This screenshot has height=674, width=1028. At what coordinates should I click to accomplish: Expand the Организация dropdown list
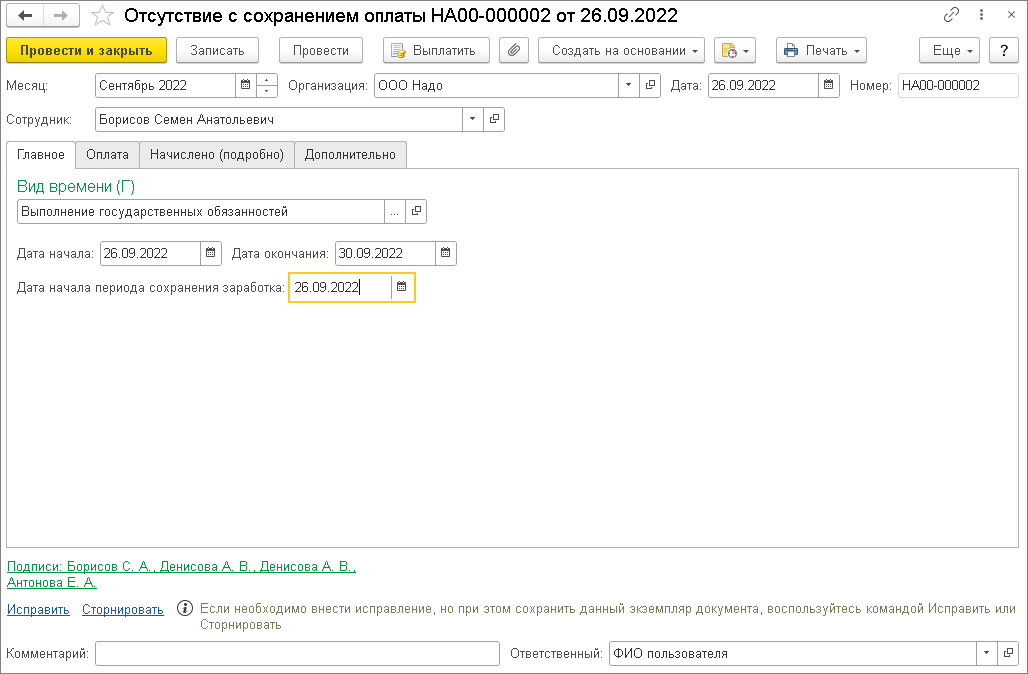[x=628, y=86]
